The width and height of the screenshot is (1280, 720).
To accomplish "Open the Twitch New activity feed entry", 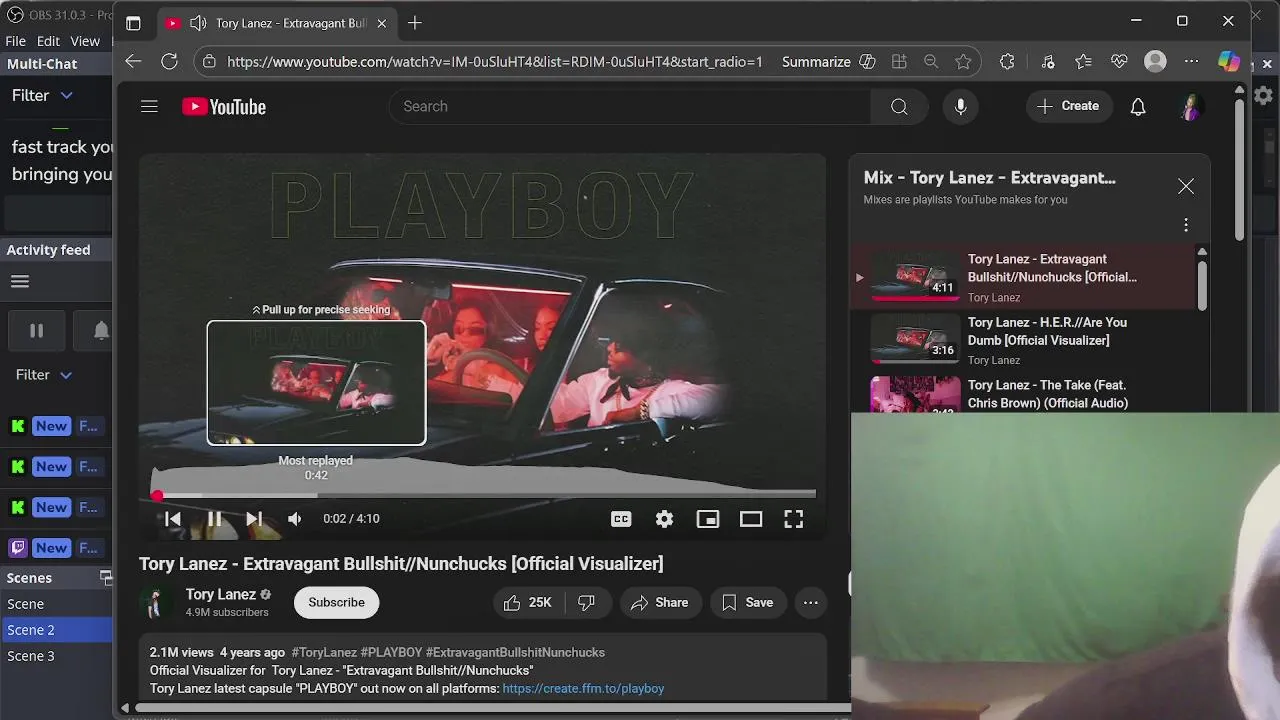I will pyautogui.click(x=56, y=548).
